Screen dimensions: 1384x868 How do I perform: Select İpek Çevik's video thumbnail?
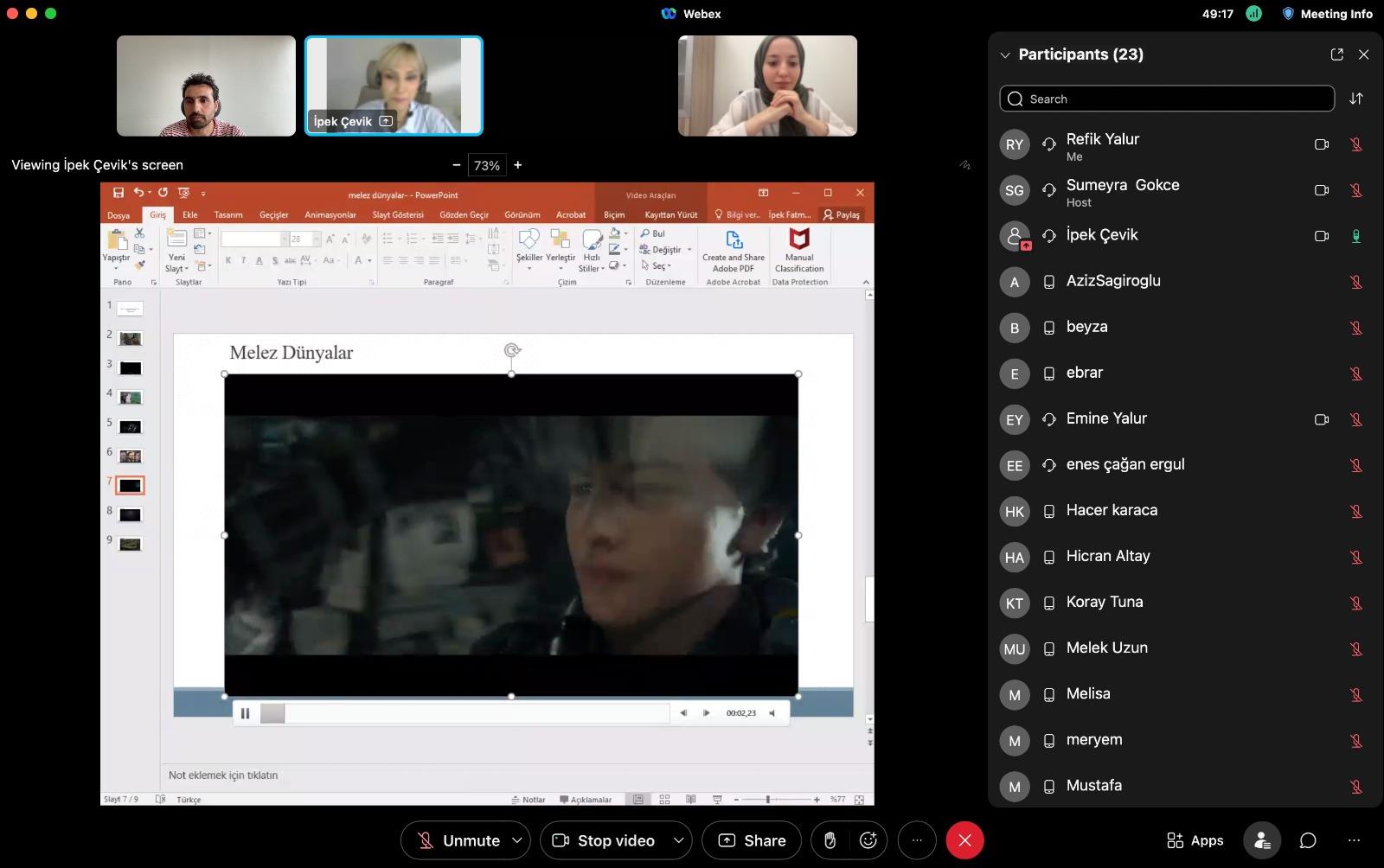point(394,86)
